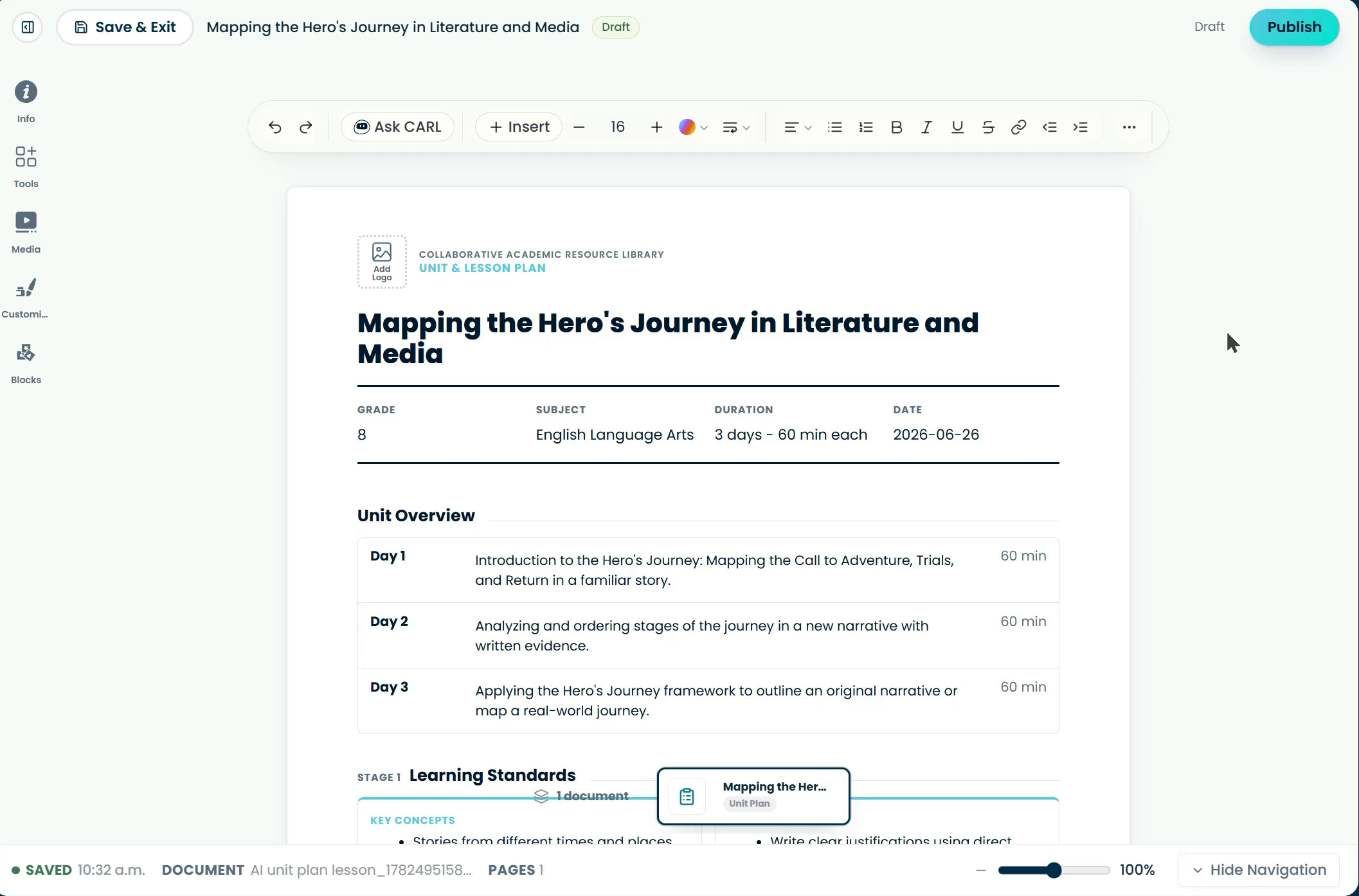This screenshot has width=1359, height=896.
Task: Click the Learning Standards heading
Action: 492,775
